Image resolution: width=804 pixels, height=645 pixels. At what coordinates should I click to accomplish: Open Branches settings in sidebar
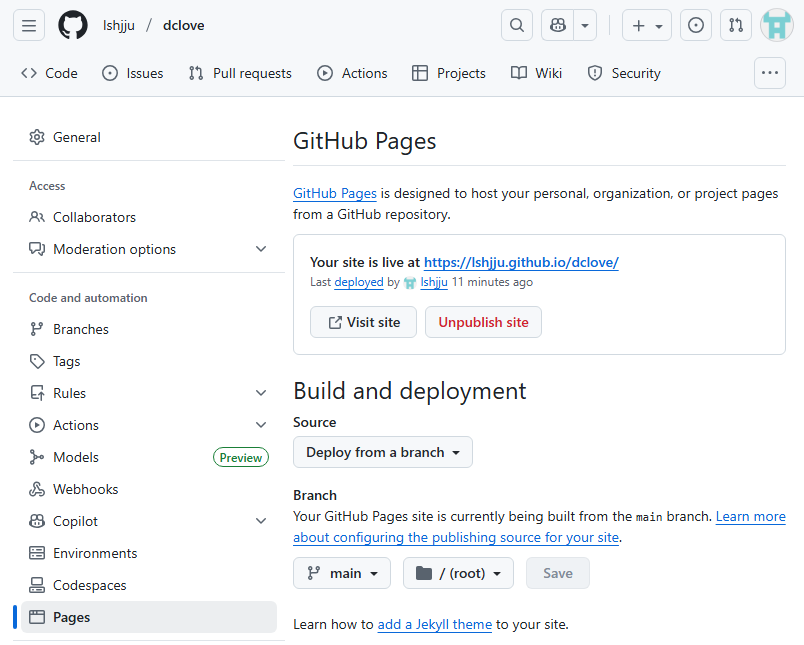pyautogui.click(x=149, y=329)
